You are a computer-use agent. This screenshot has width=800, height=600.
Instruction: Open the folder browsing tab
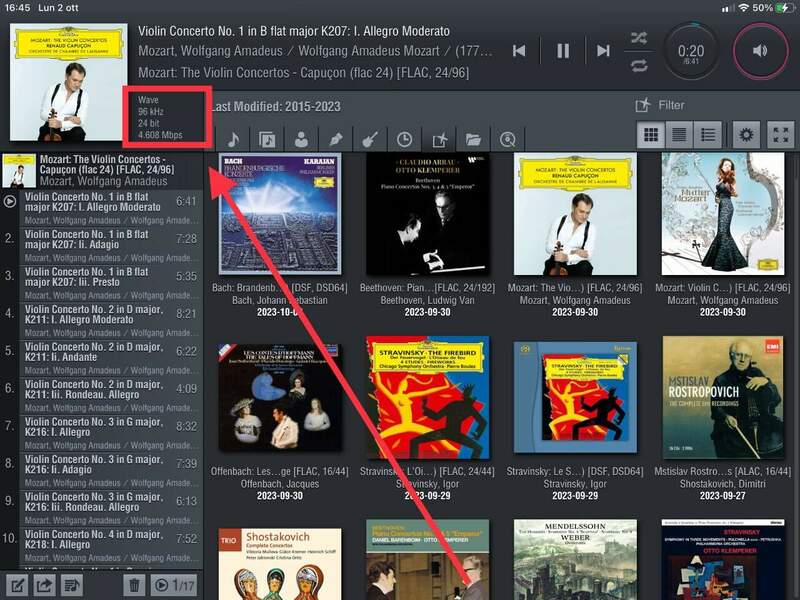473,139
